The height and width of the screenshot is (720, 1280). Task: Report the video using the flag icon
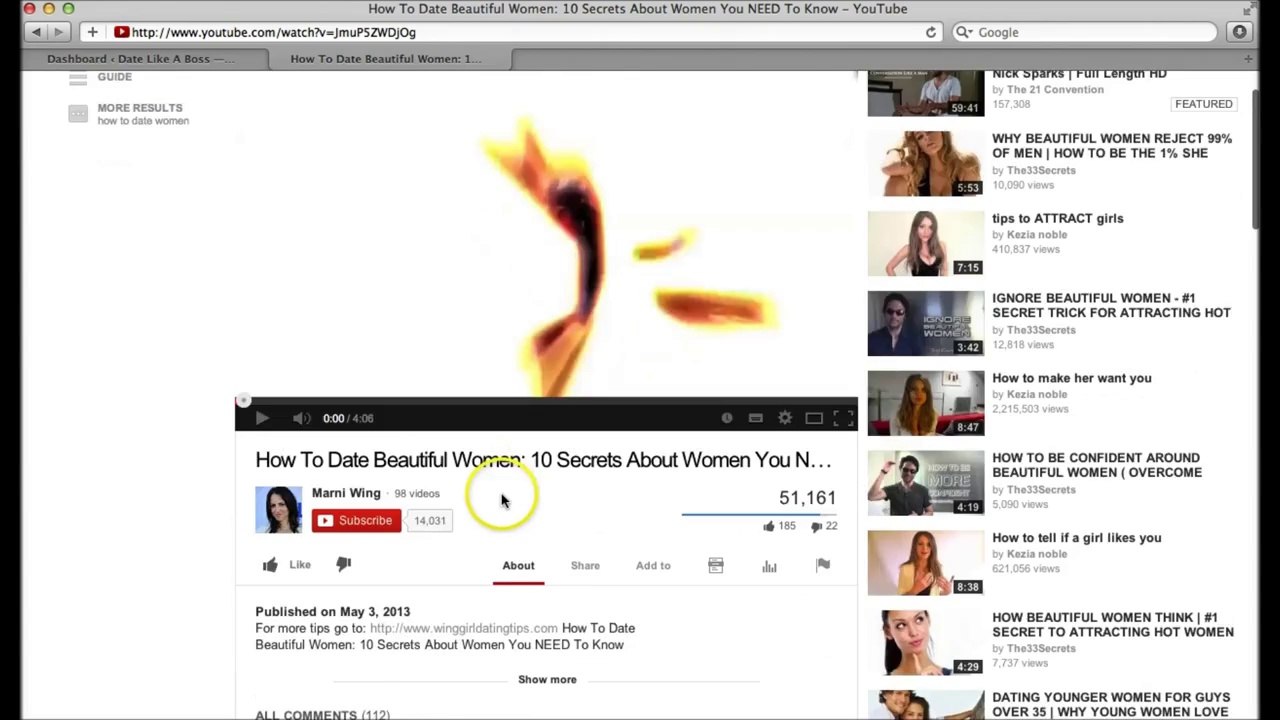point(823,566)
